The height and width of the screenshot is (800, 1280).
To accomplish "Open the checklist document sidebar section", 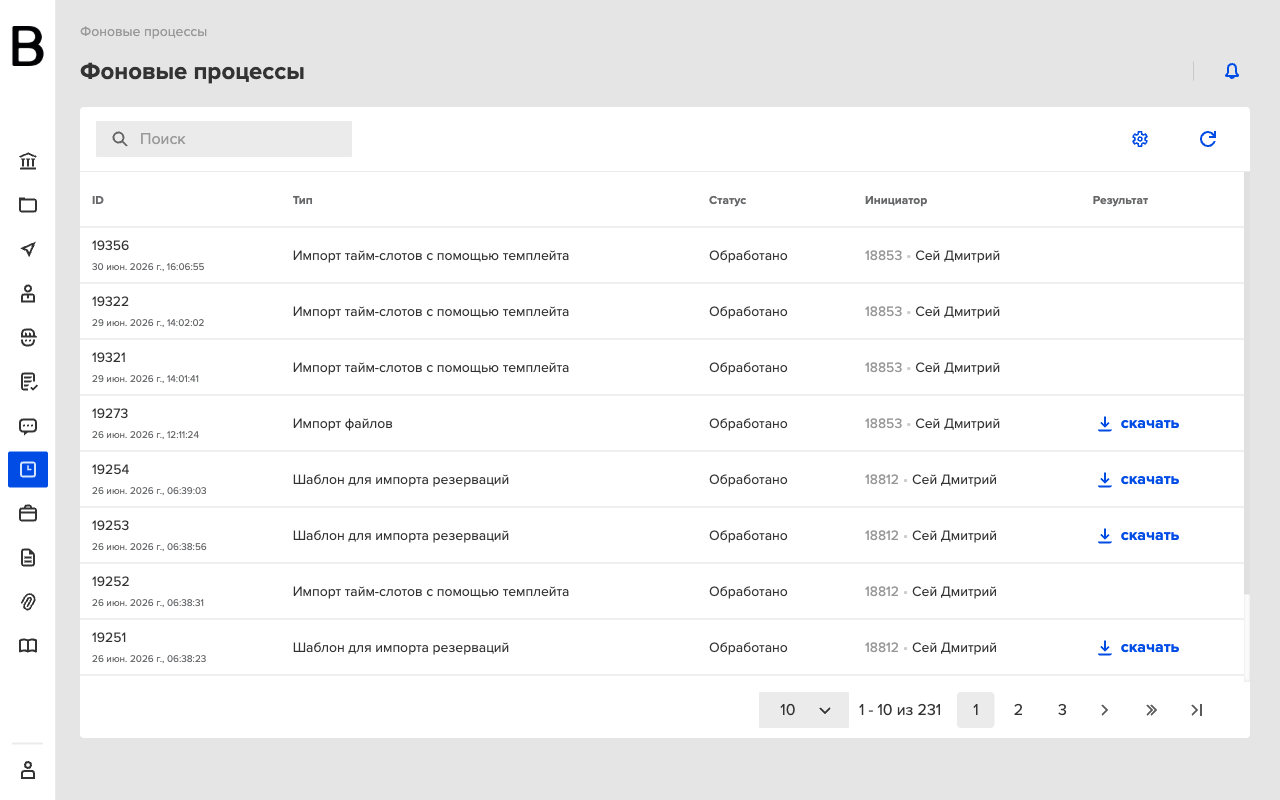I will coord(28,381).
